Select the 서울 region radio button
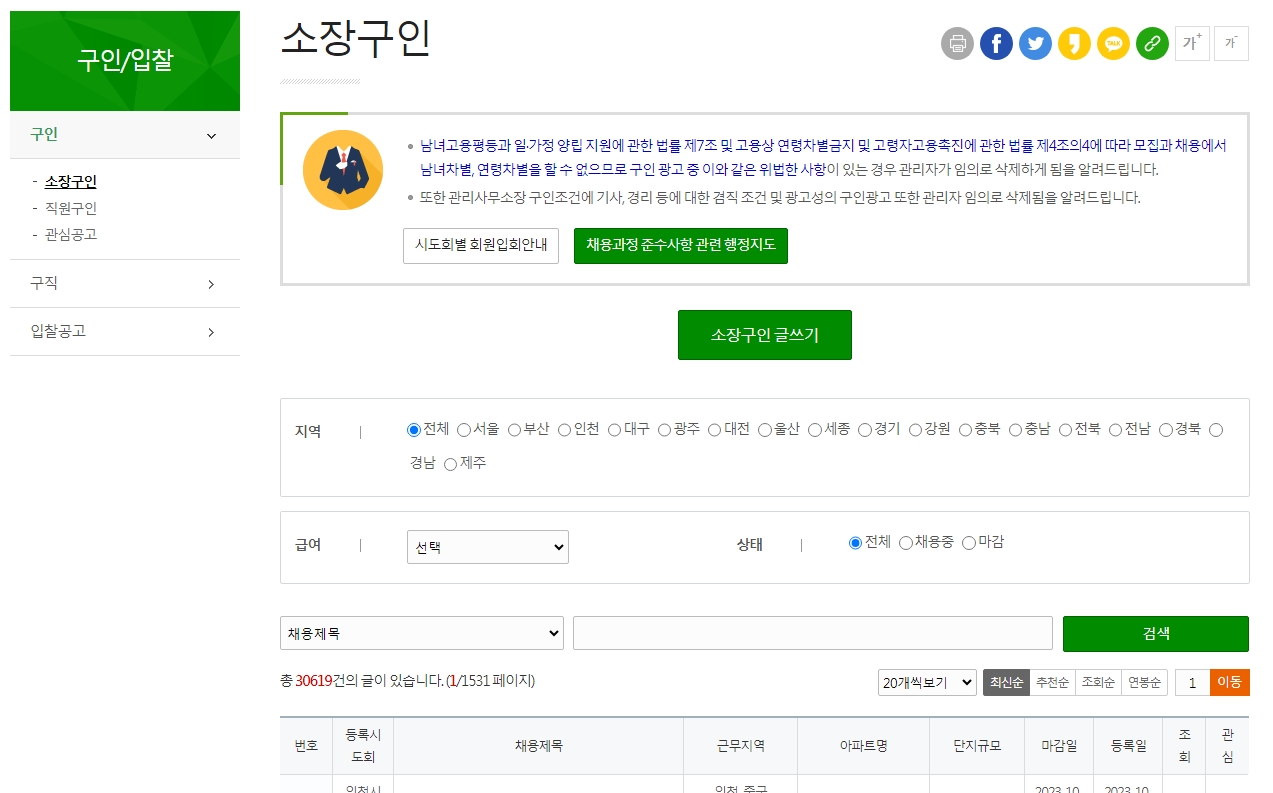Screen dimensions: 1273x793 point(464,429)
